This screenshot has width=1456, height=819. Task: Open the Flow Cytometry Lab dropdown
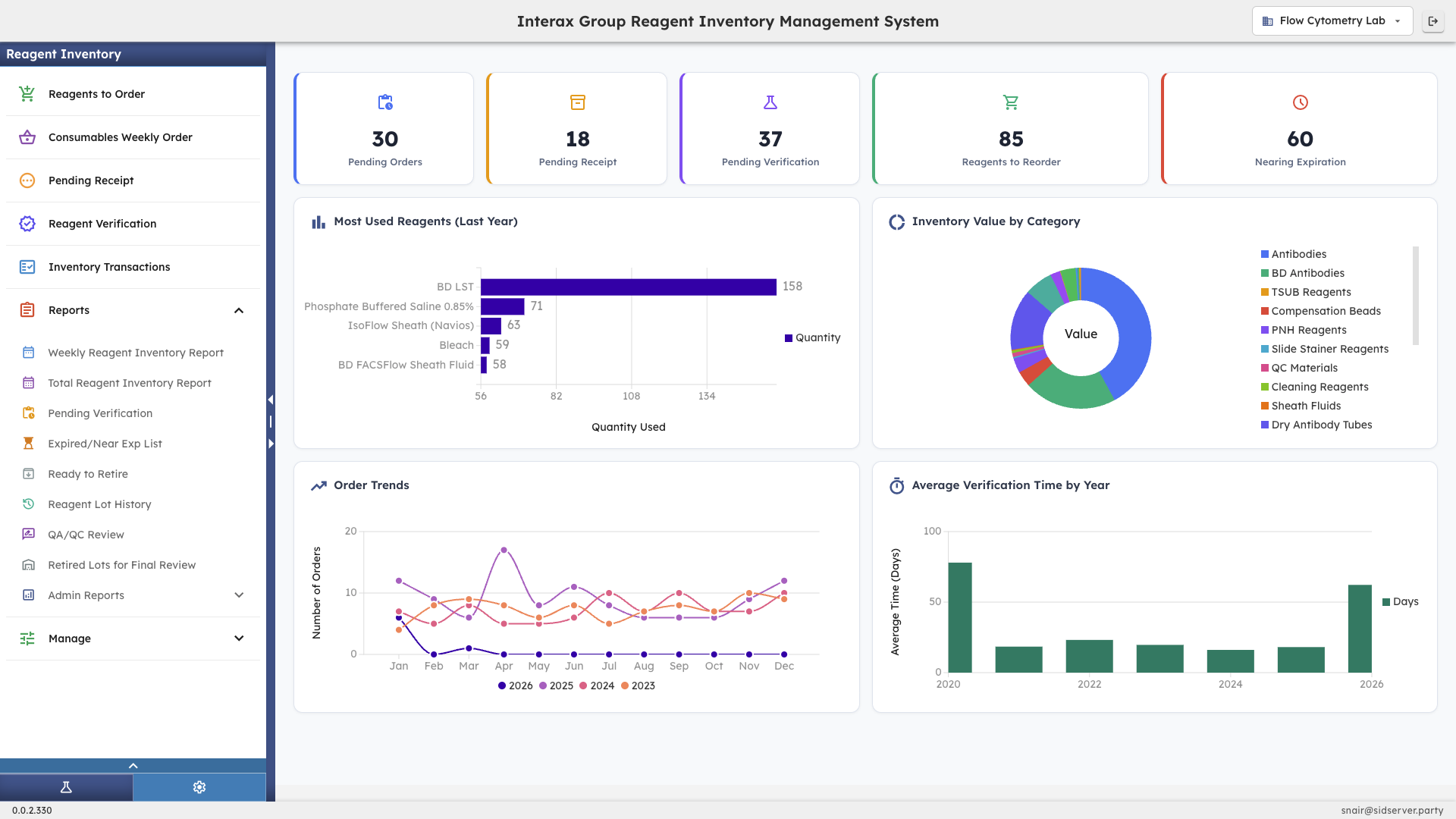tap(1331, 20)
